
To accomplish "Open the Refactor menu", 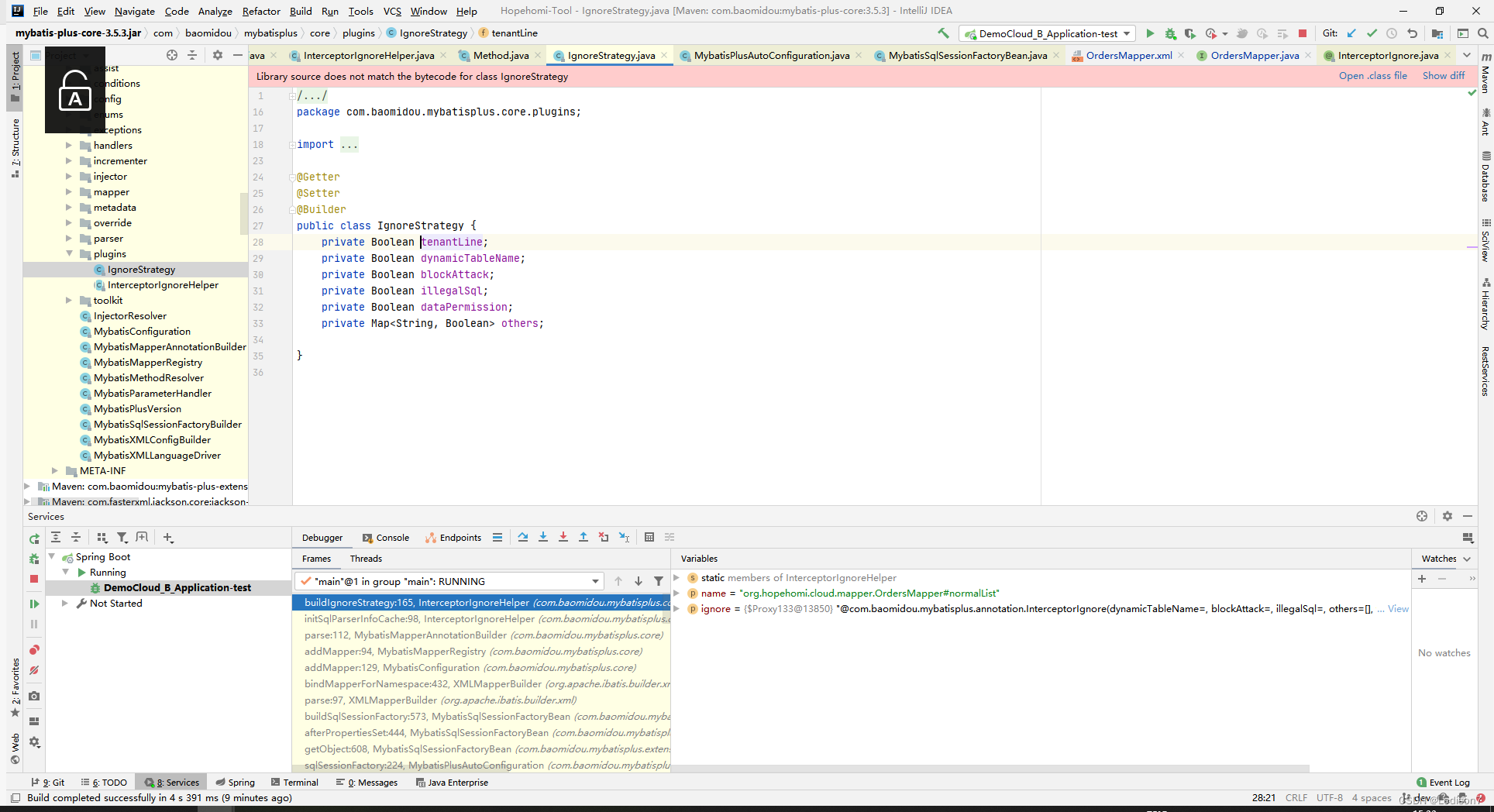I will pyautogui.click(x=261, y=11).
